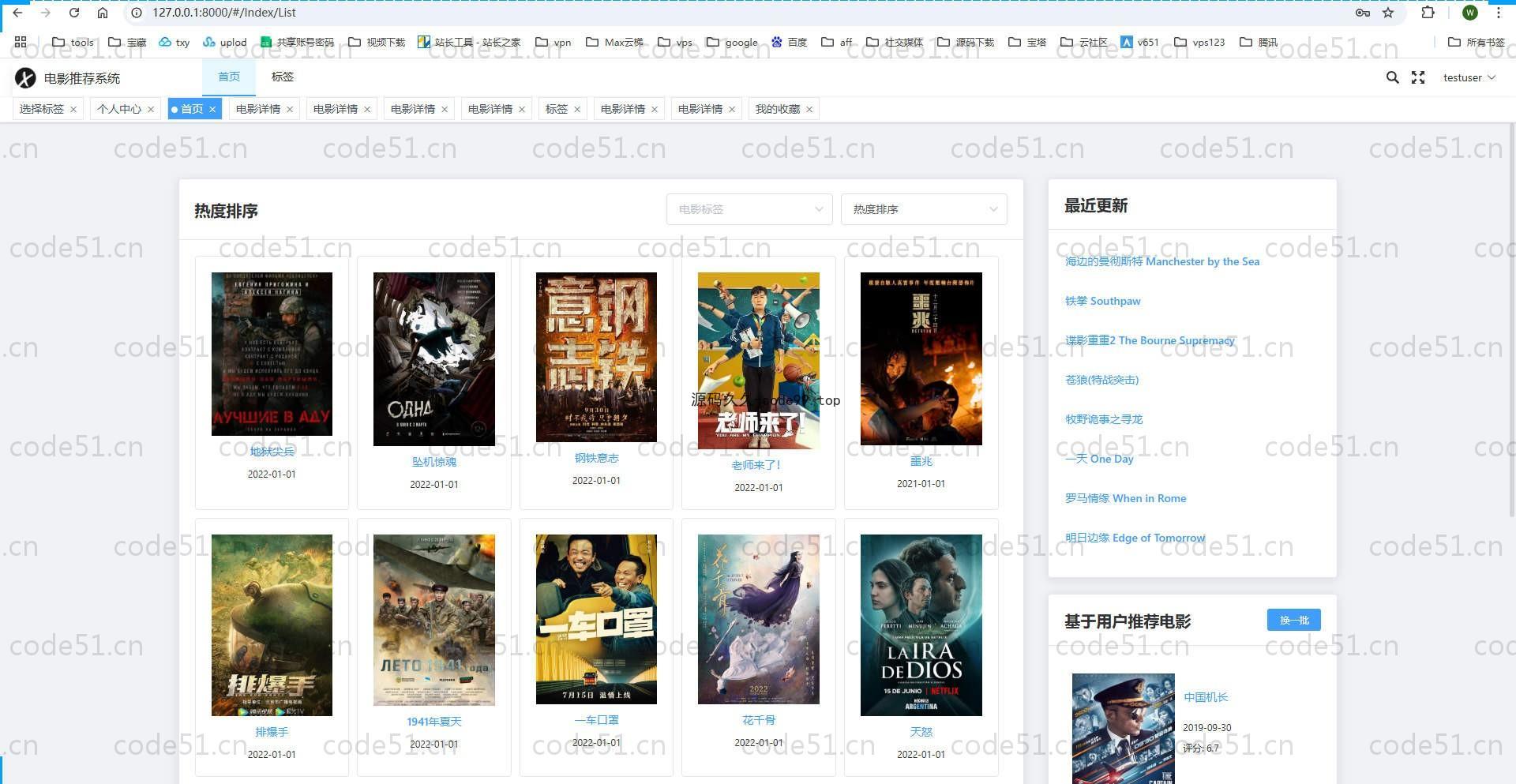The width and height of the screenshot is (1516, 784).
Task: Open the browser extensions puzzle icon
Action: click(x=1428, y=13)
